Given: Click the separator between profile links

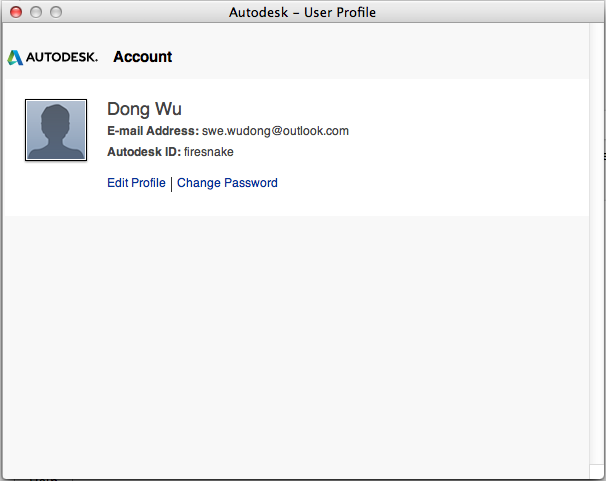Looking at the screenshot, I should point(171,183).
